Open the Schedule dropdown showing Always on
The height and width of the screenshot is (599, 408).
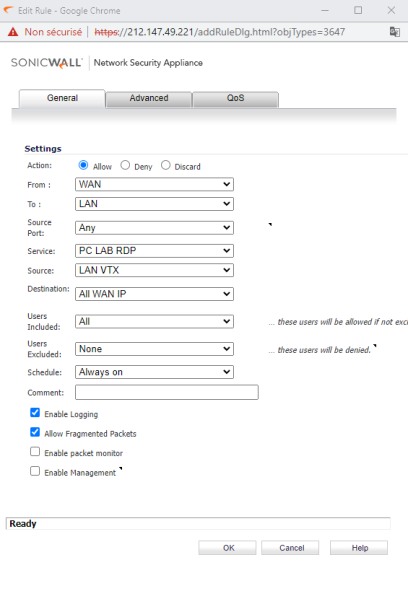[x=154, y=372]
